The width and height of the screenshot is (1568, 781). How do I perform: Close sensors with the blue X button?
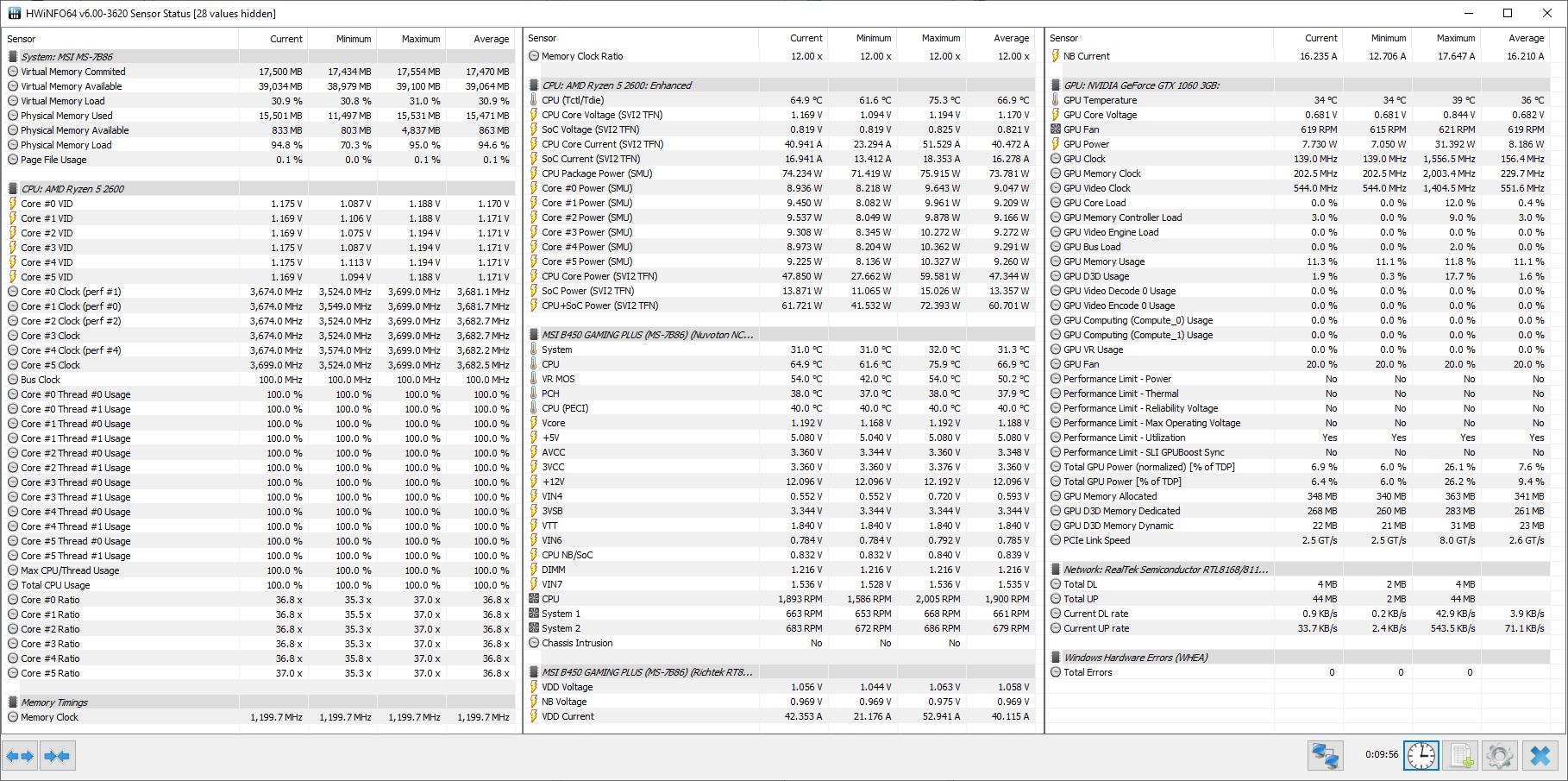(1540, 756)
